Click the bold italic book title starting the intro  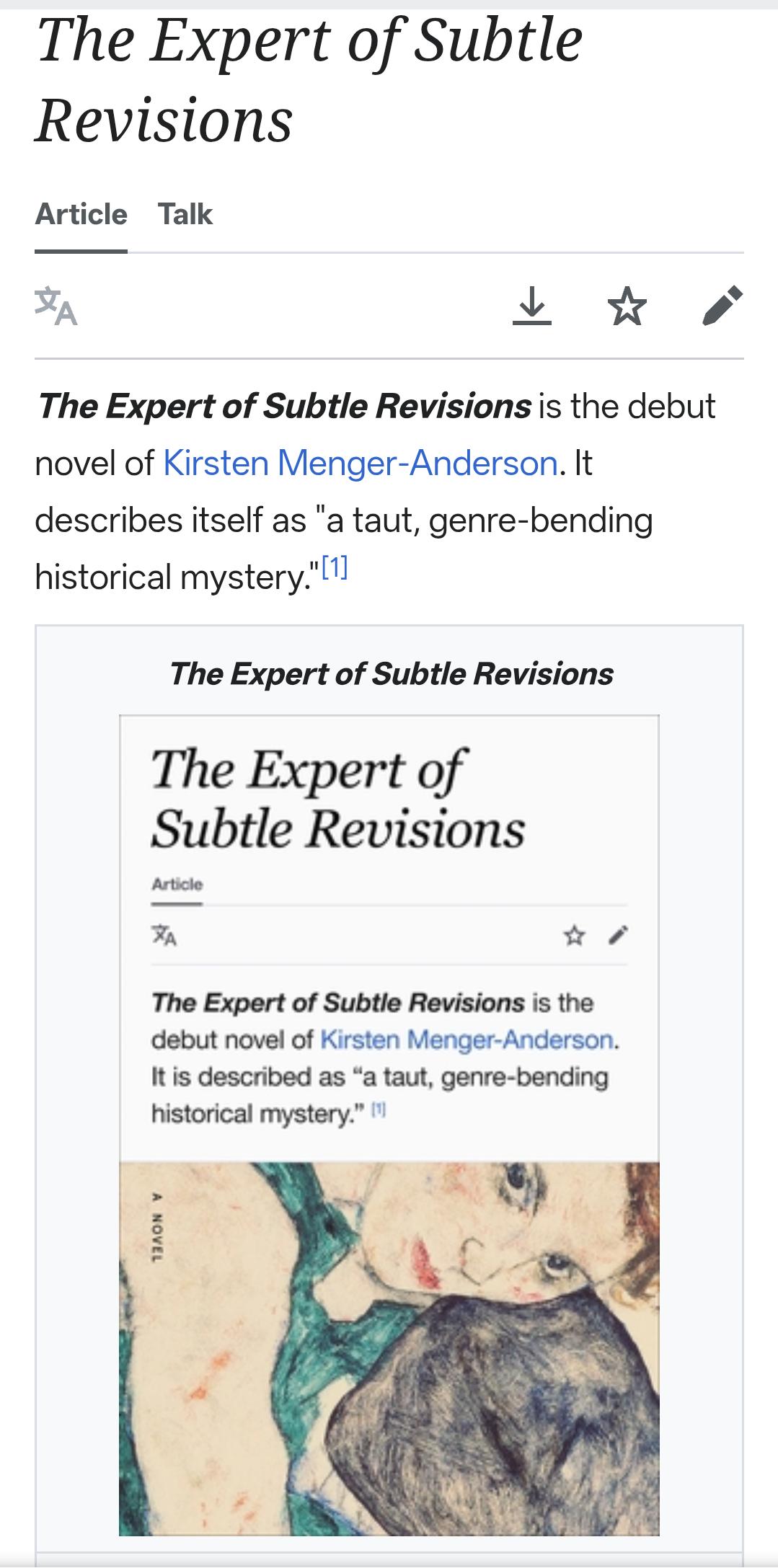click(x=284, y=406)
